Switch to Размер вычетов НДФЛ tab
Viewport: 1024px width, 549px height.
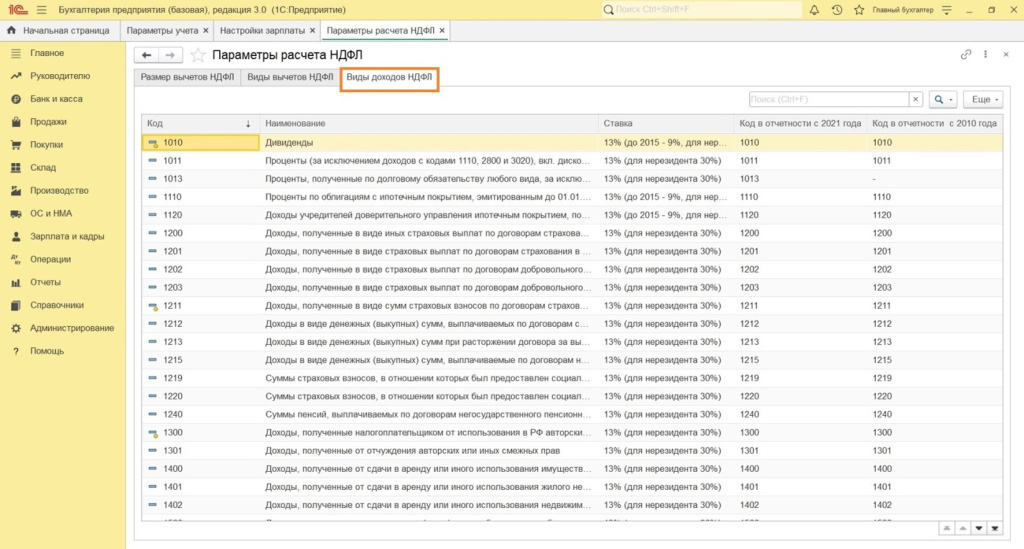point(187,77)
